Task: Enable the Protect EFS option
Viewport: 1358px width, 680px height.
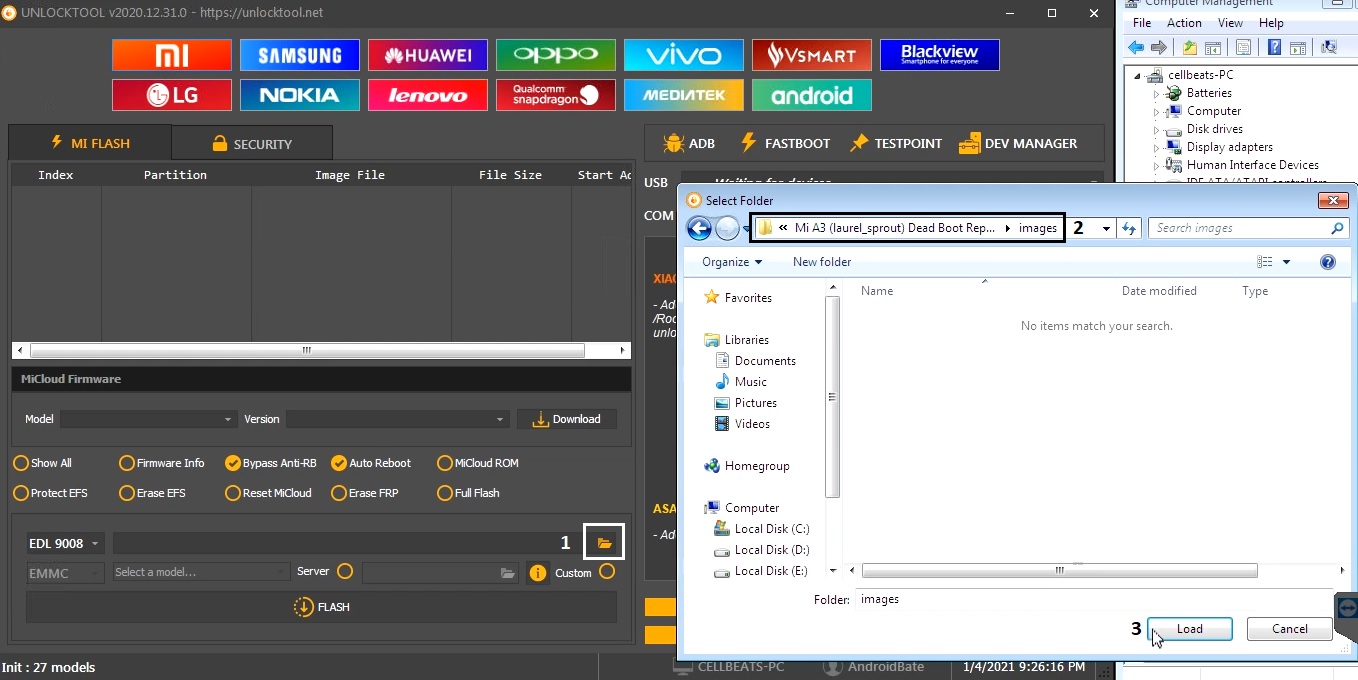Action: point(51,493)
